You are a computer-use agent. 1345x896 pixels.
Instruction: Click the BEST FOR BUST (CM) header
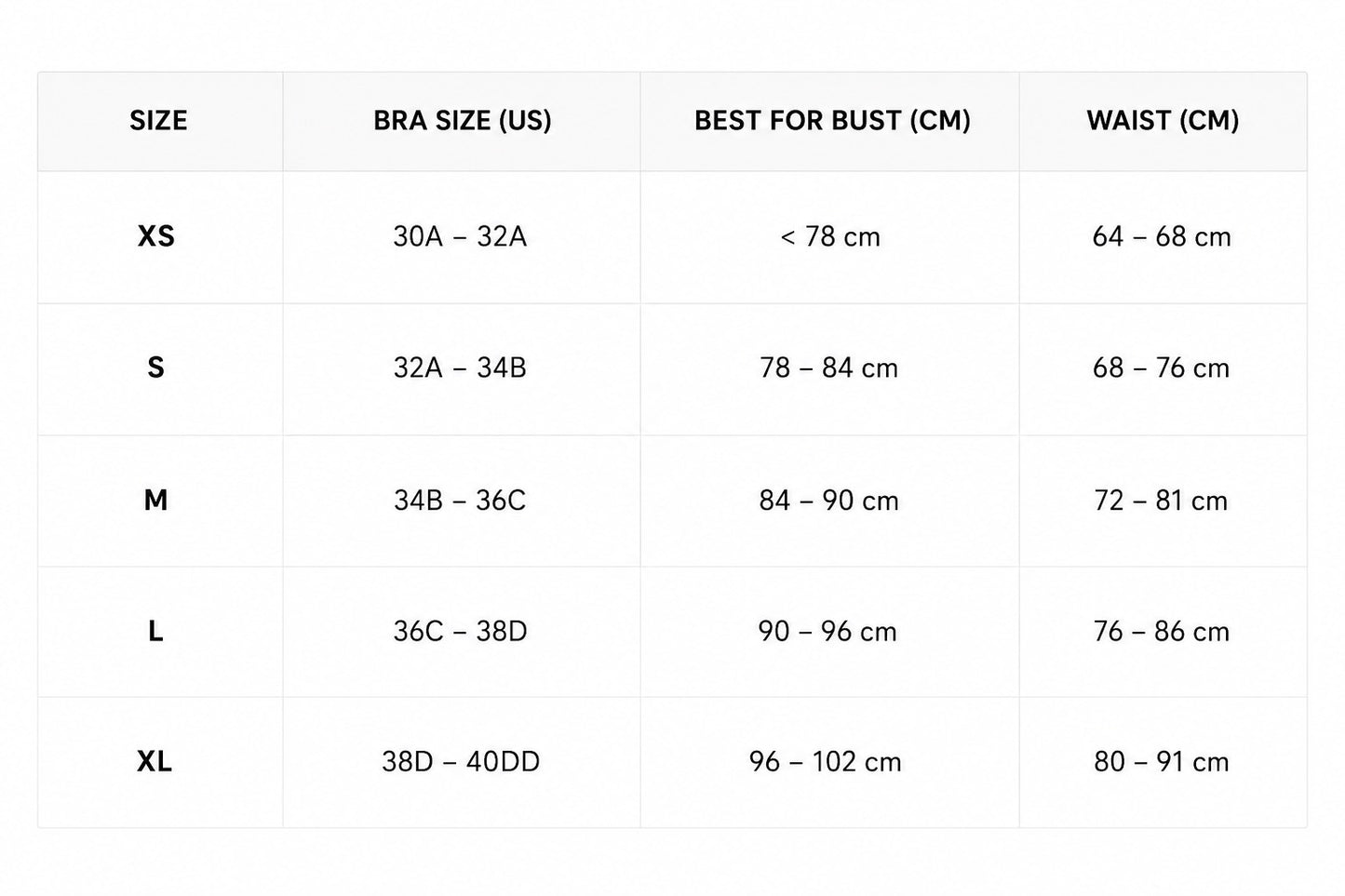832,121
